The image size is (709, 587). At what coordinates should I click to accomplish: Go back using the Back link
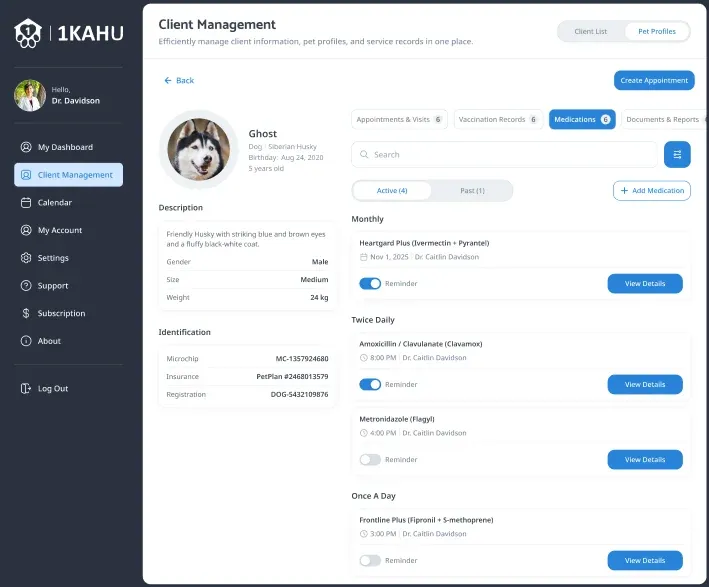pos(179,80)
